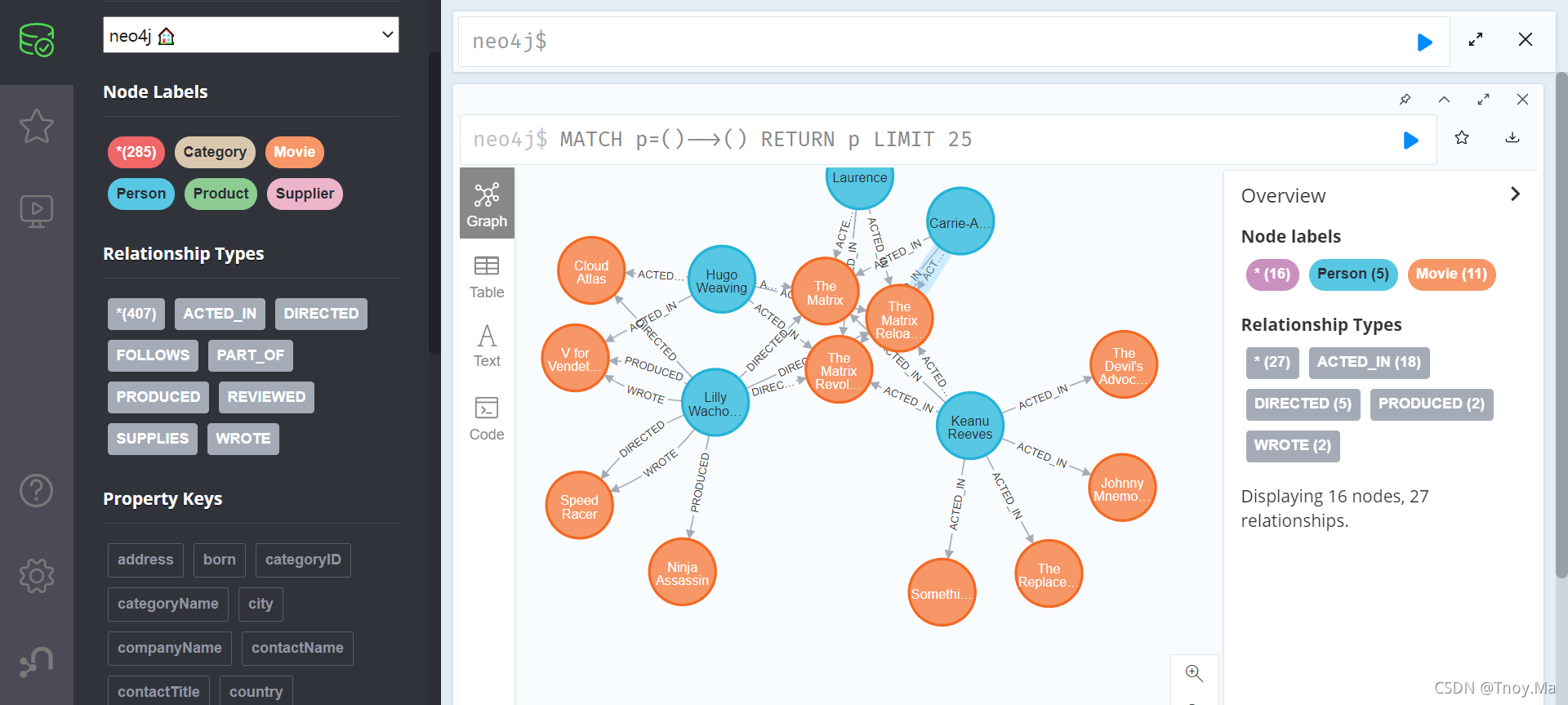Select the PRODUCED relationship type button
Screen dimensions: 1568x705
pyautogui.click(x=158, y=396)
